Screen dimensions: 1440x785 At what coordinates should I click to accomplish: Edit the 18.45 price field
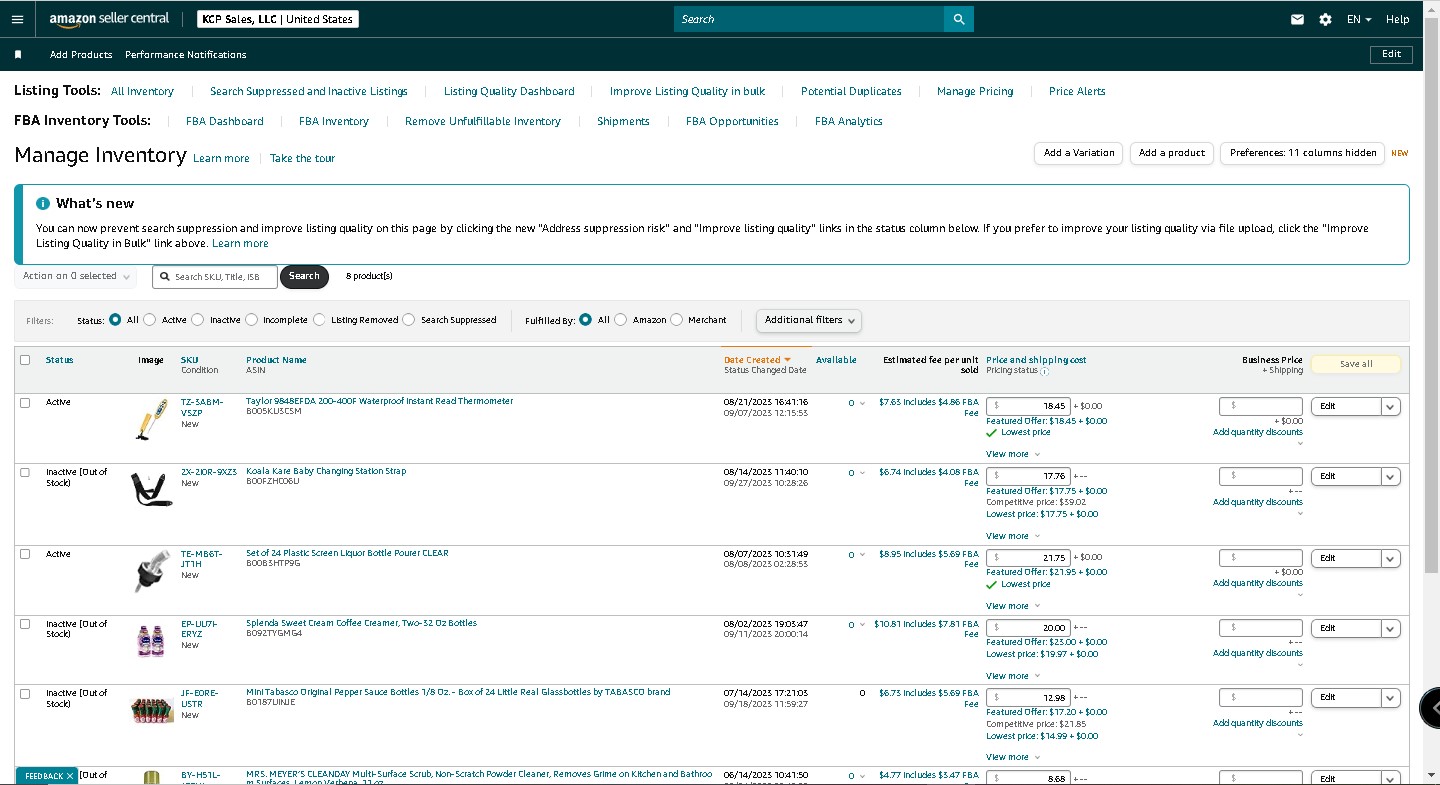pyautogui.click(x=1028, y=406)
